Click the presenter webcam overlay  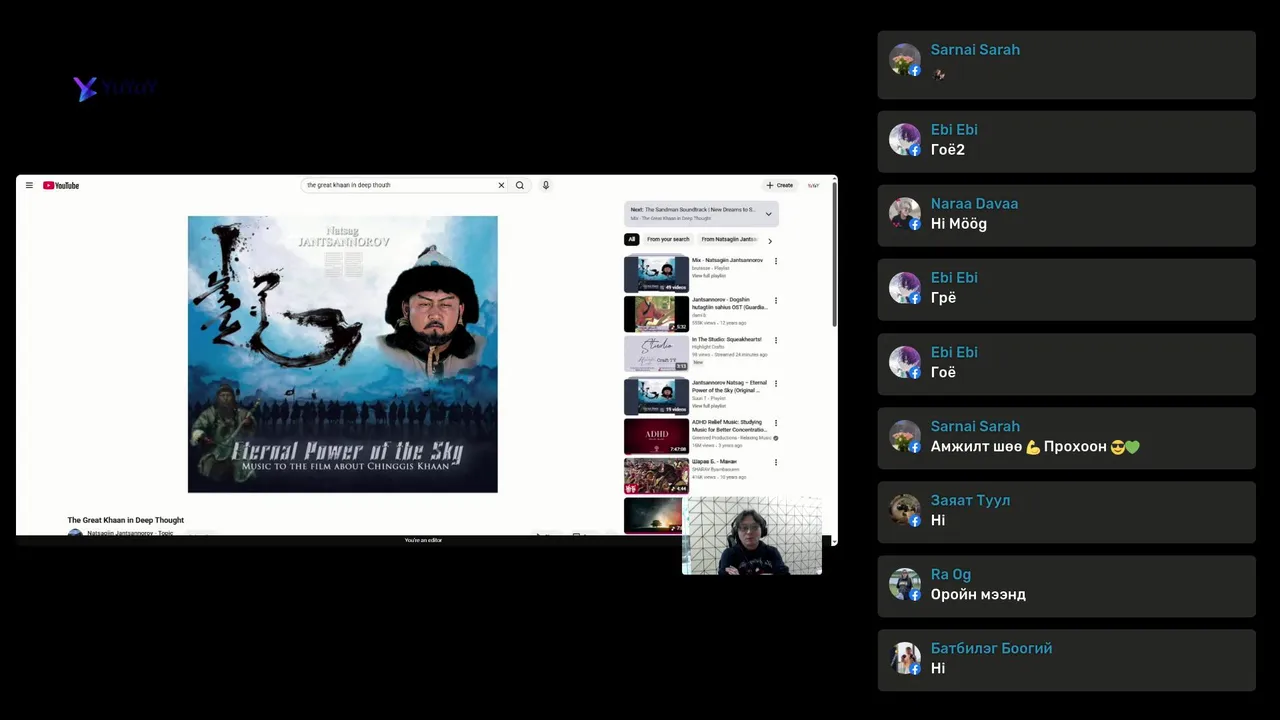[752, 536]
